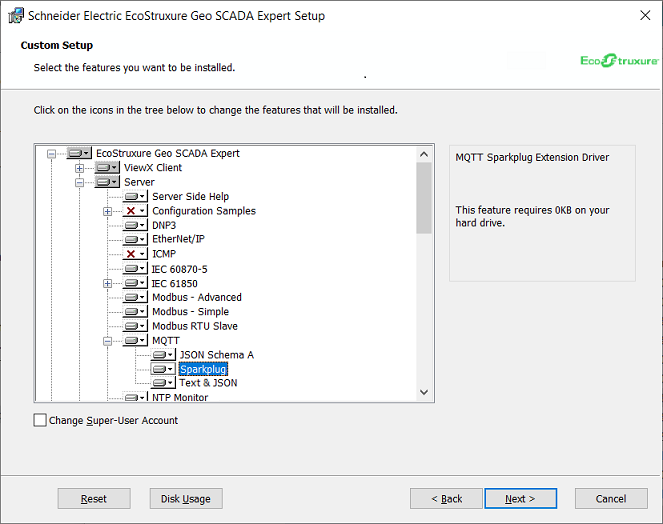Click the feature icon next to Sparkplug
The height and width of the screenshot is (524, 663).
click(x=162, y=369)
